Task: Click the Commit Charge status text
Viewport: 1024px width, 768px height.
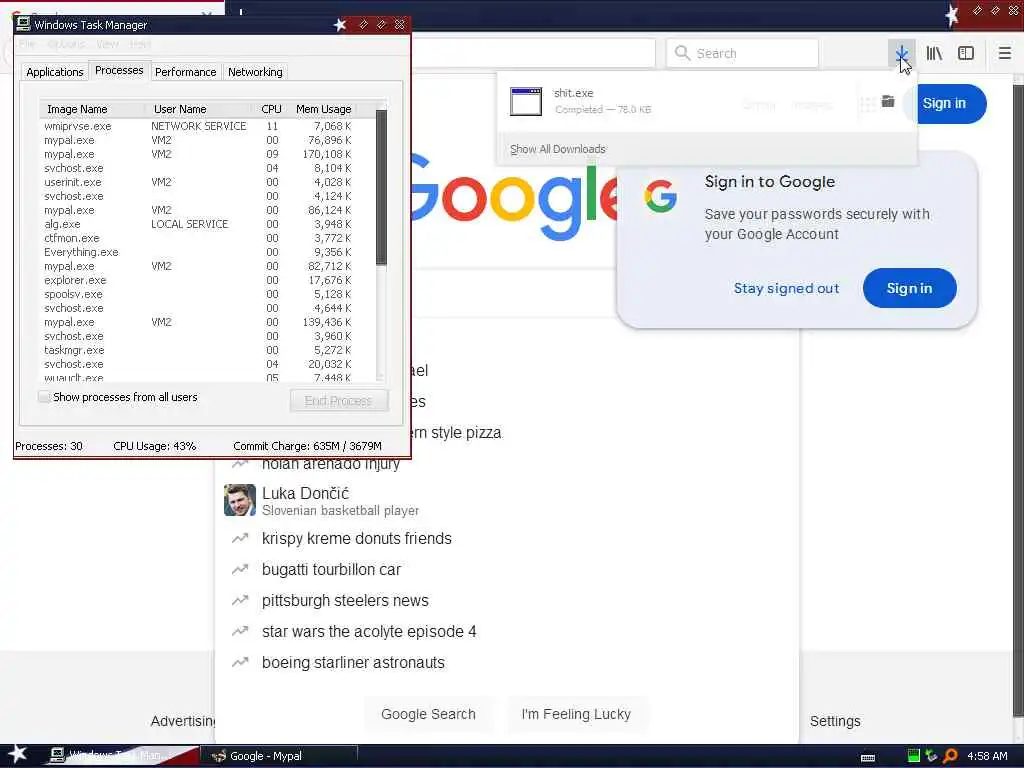Action: pos(307,446)
